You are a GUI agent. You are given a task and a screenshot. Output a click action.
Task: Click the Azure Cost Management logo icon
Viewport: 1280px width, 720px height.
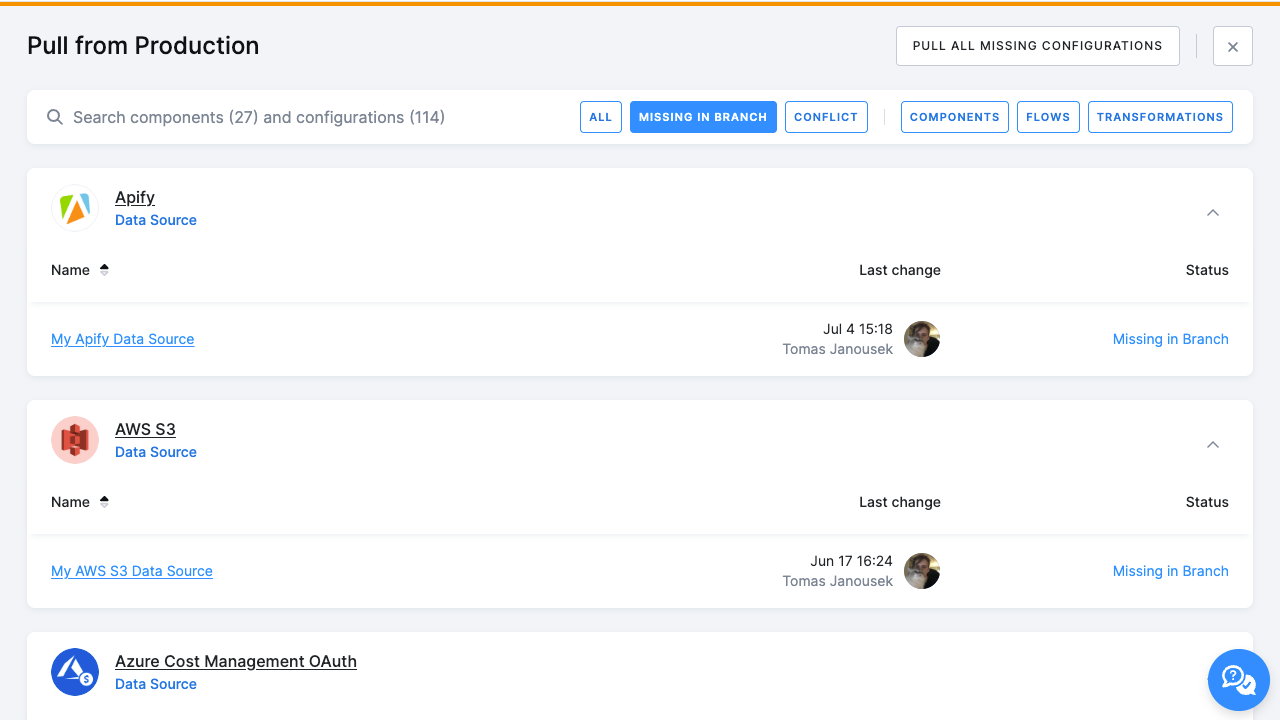point(75,672)
